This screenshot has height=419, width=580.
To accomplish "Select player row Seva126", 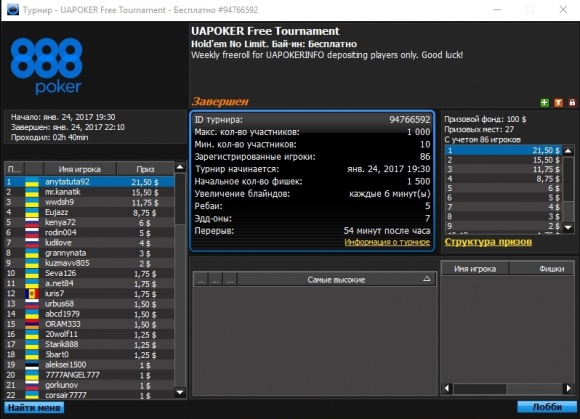I will [89, 273].
